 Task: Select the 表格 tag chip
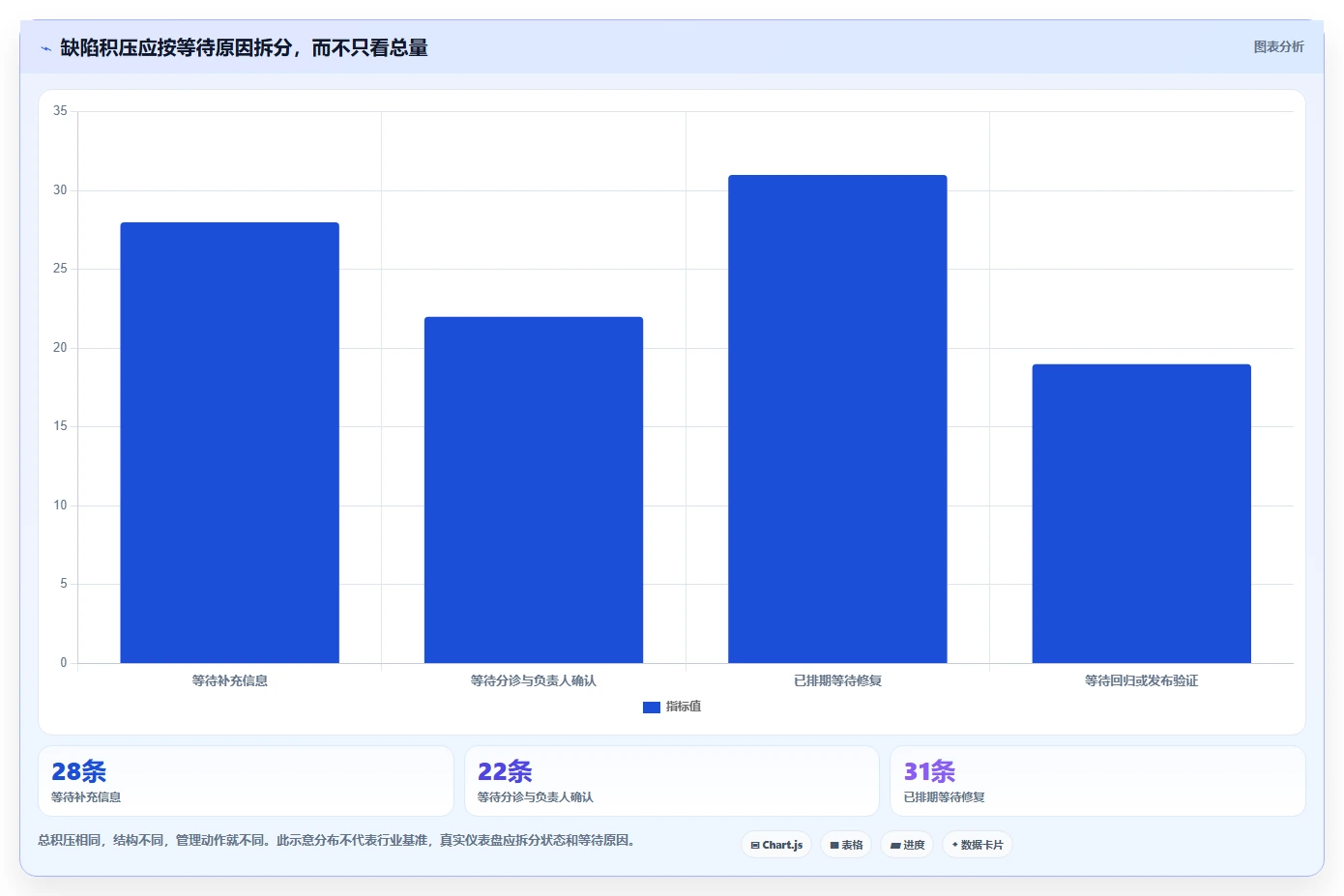tap(846, 845)
